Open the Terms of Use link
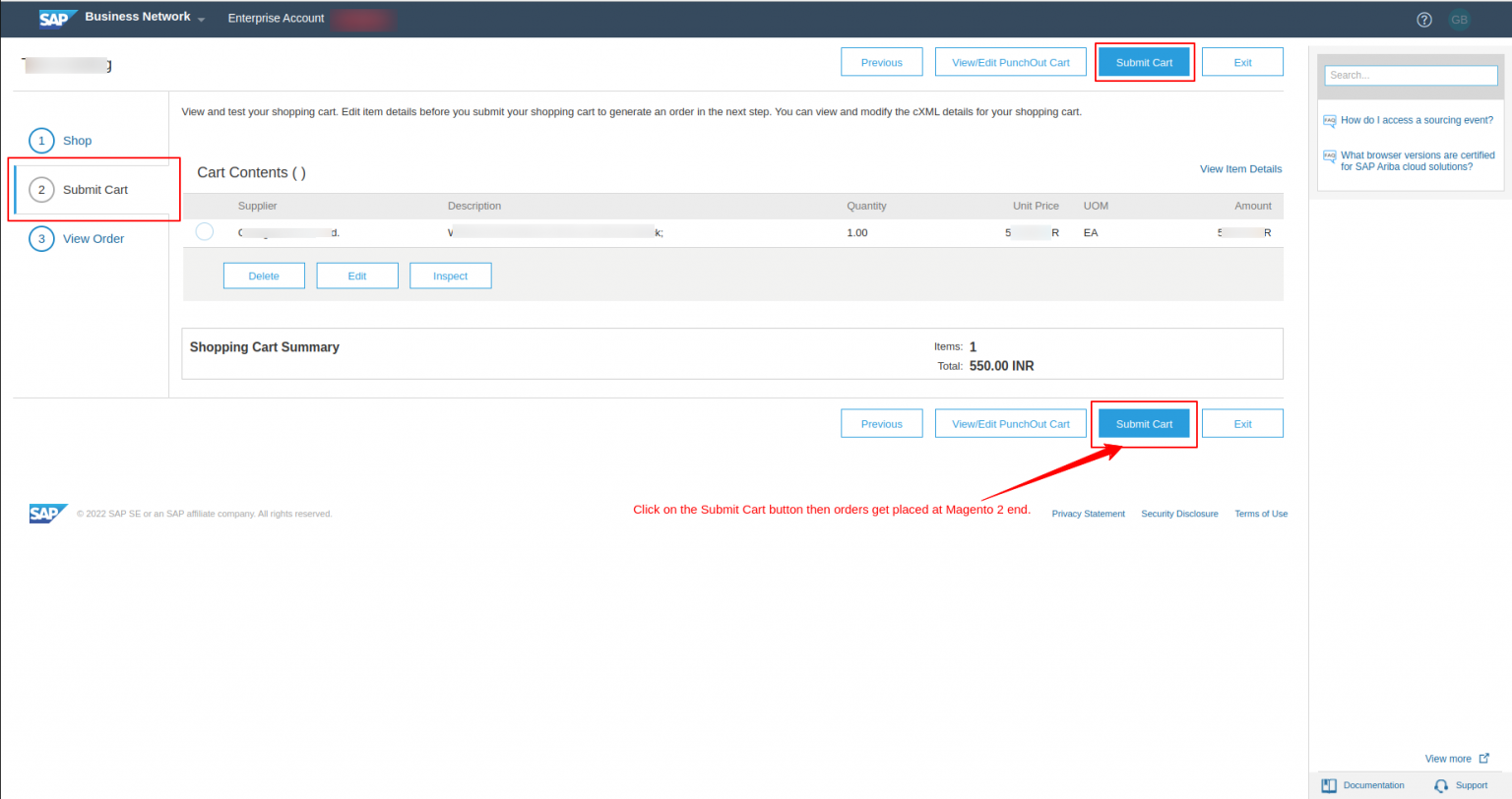Screen dimensions: 1512x799 (1261, 514)
